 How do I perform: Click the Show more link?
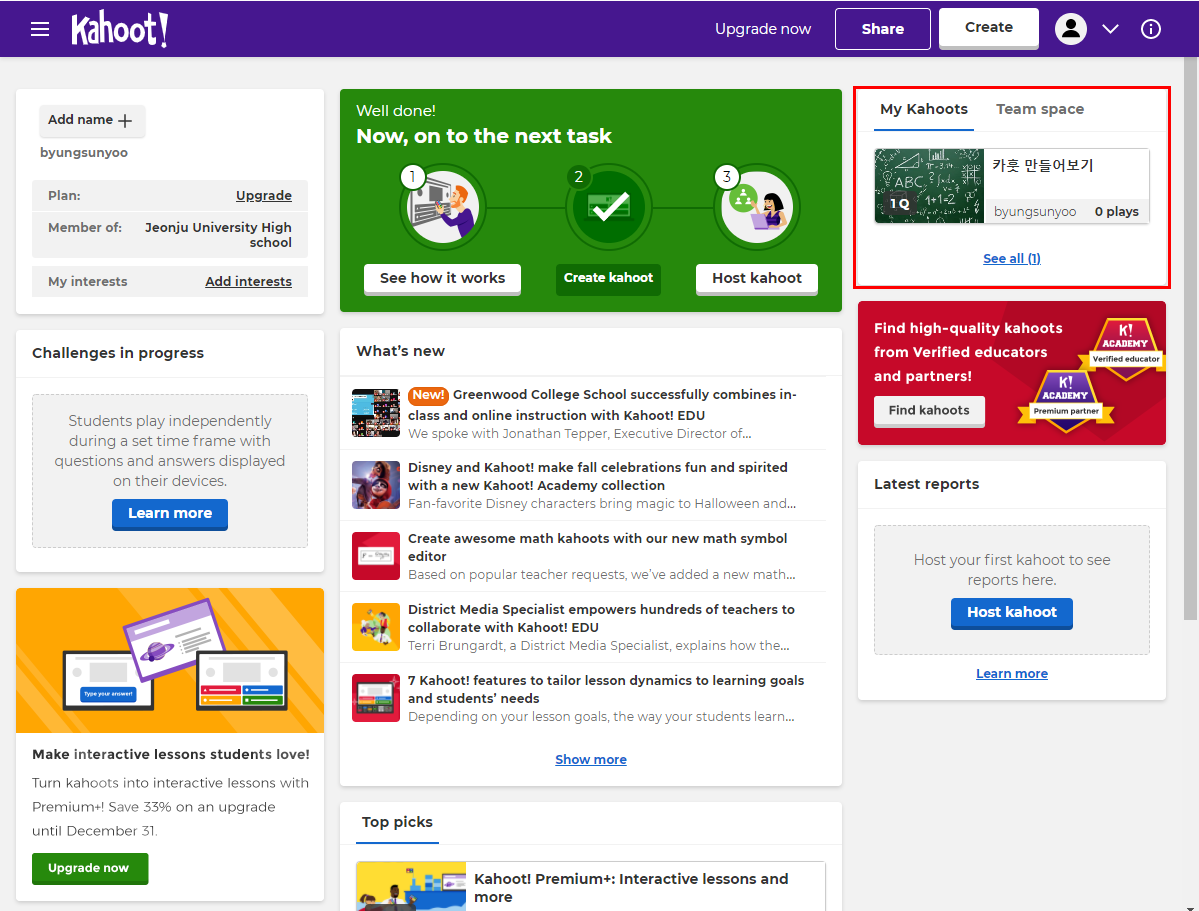pyautogui.click(x=591, y=760)
